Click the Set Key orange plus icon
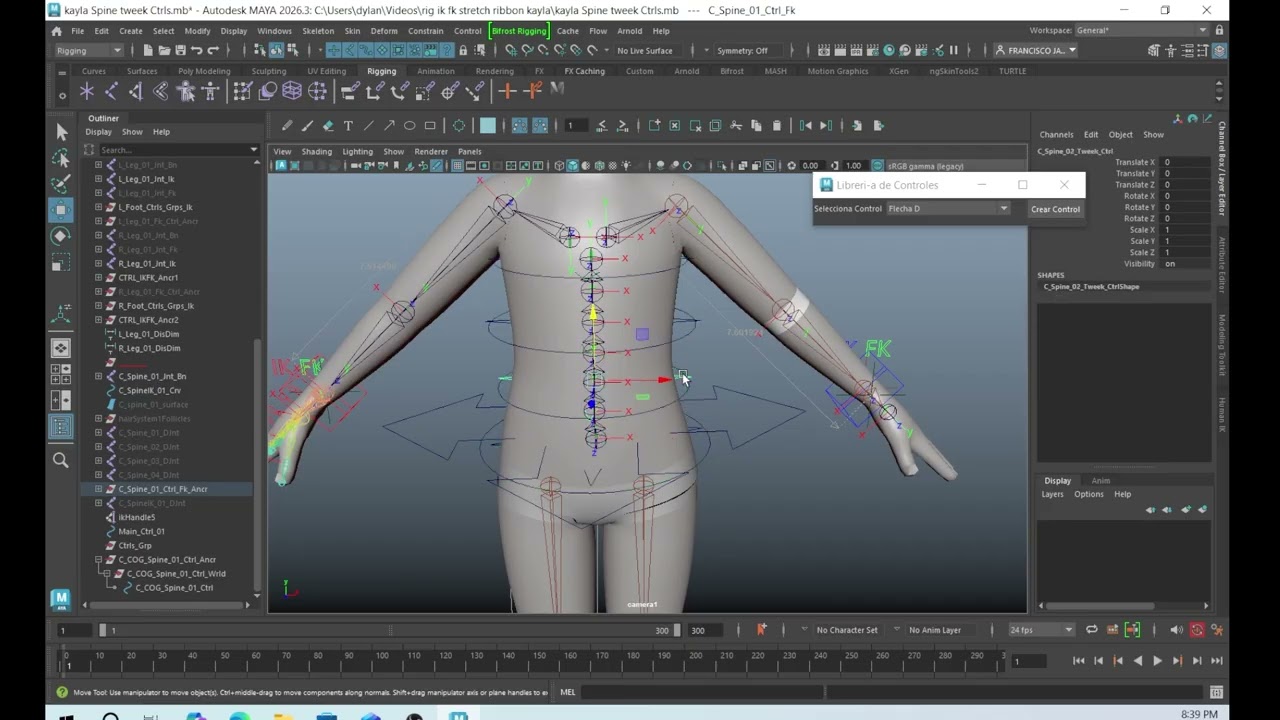Image resolution: width=1280 pixels, height=720 pixels. (x=507, y=92)
